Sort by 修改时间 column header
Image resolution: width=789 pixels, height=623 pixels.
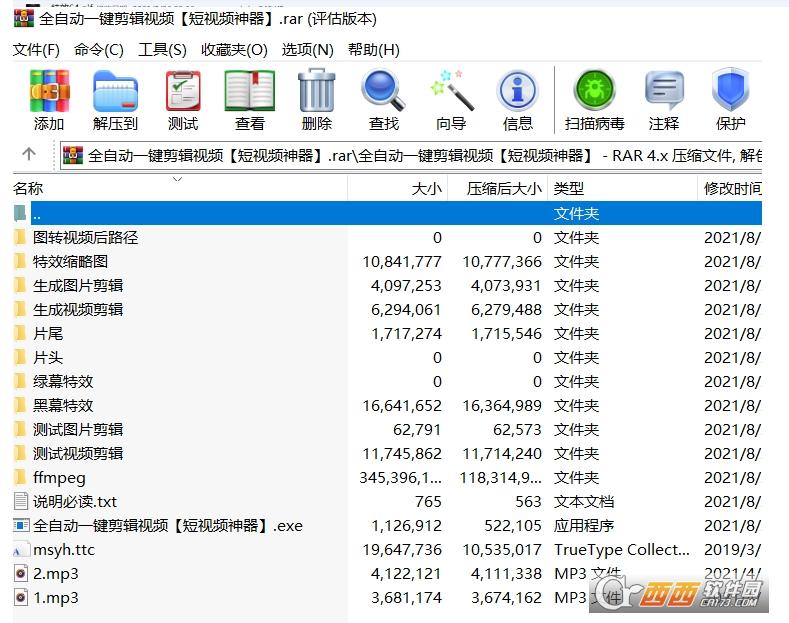pos(730,188)
